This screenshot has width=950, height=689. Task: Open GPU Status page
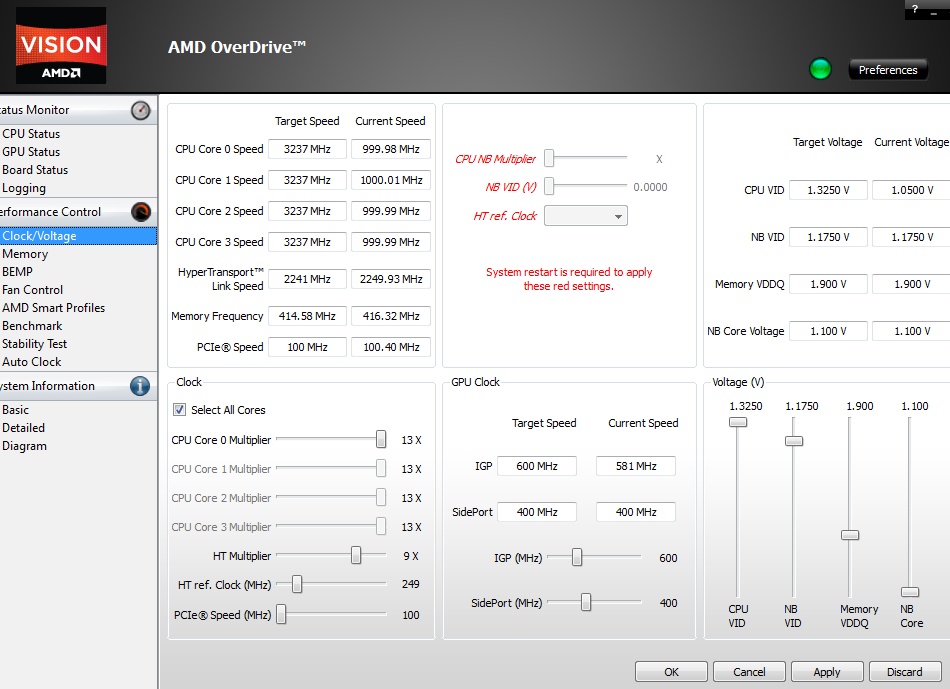pyautogui.click(x=31, y=152)
